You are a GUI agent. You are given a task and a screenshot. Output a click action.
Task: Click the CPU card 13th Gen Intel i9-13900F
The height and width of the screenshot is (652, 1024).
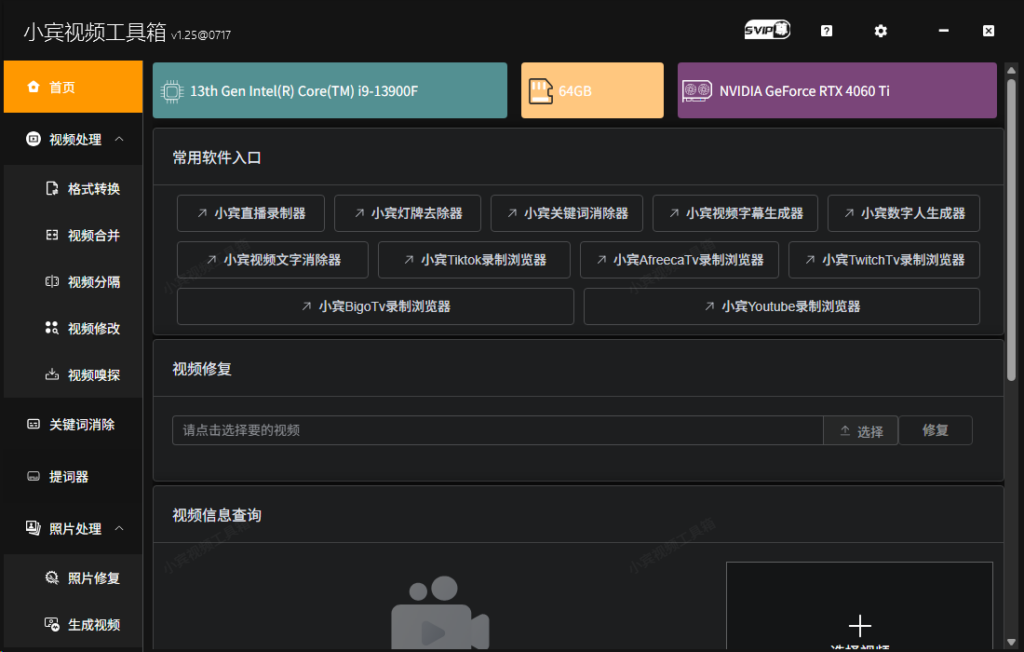point(330,90)
